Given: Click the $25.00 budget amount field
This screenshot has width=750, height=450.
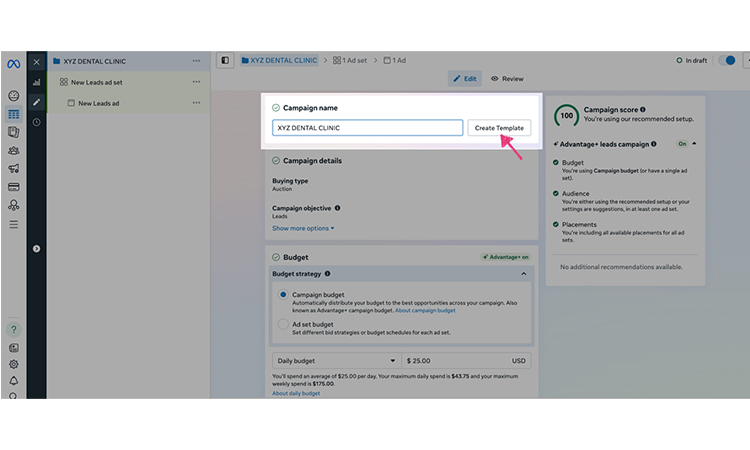Looking at the screenshot, I should [x=466, y=361].
